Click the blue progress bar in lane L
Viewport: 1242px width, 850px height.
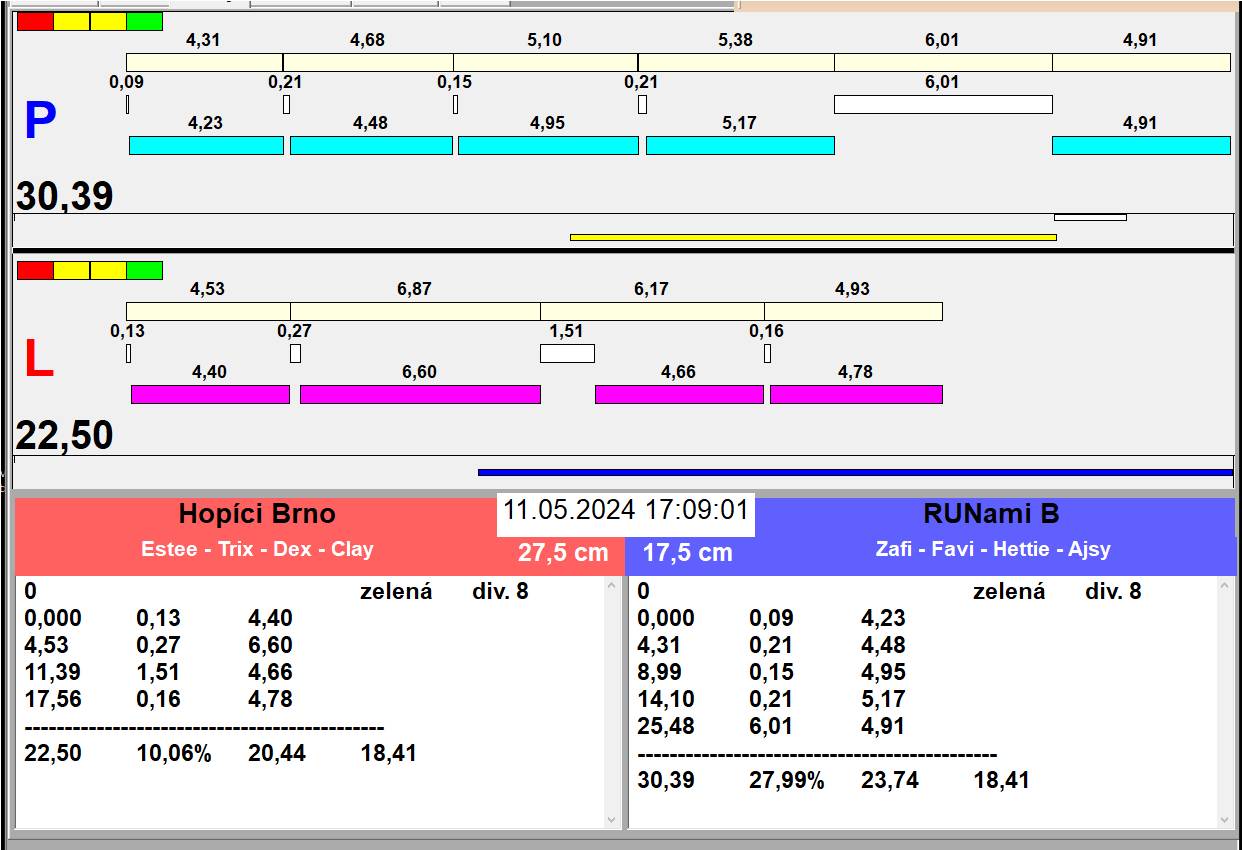coord(855,472)
